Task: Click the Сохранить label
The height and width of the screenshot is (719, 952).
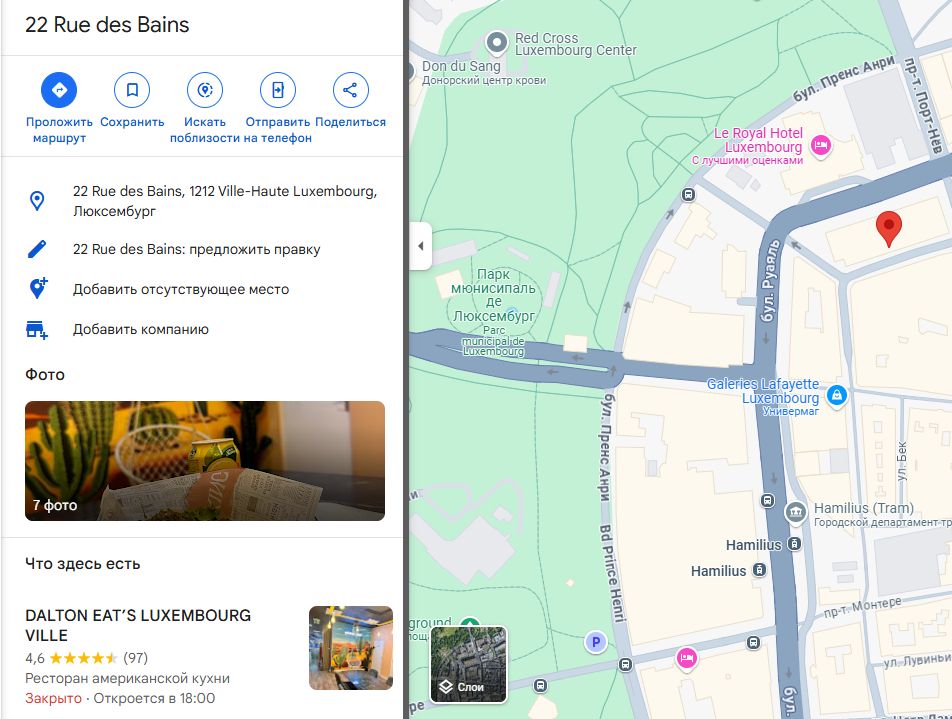Action: pyautogui.click(x=132, y=121)
